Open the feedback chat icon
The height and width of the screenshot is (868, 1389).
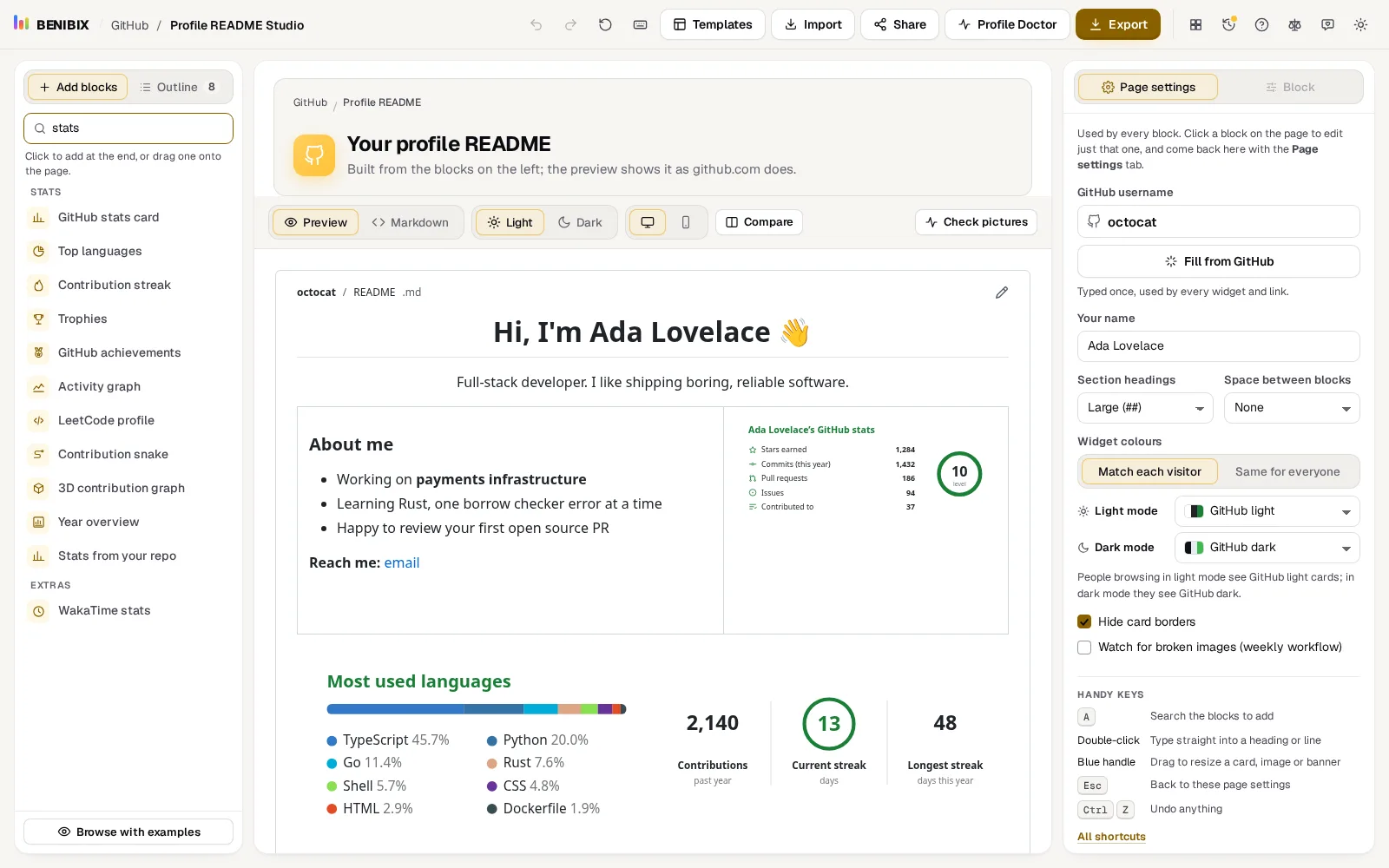point(1327,25)
